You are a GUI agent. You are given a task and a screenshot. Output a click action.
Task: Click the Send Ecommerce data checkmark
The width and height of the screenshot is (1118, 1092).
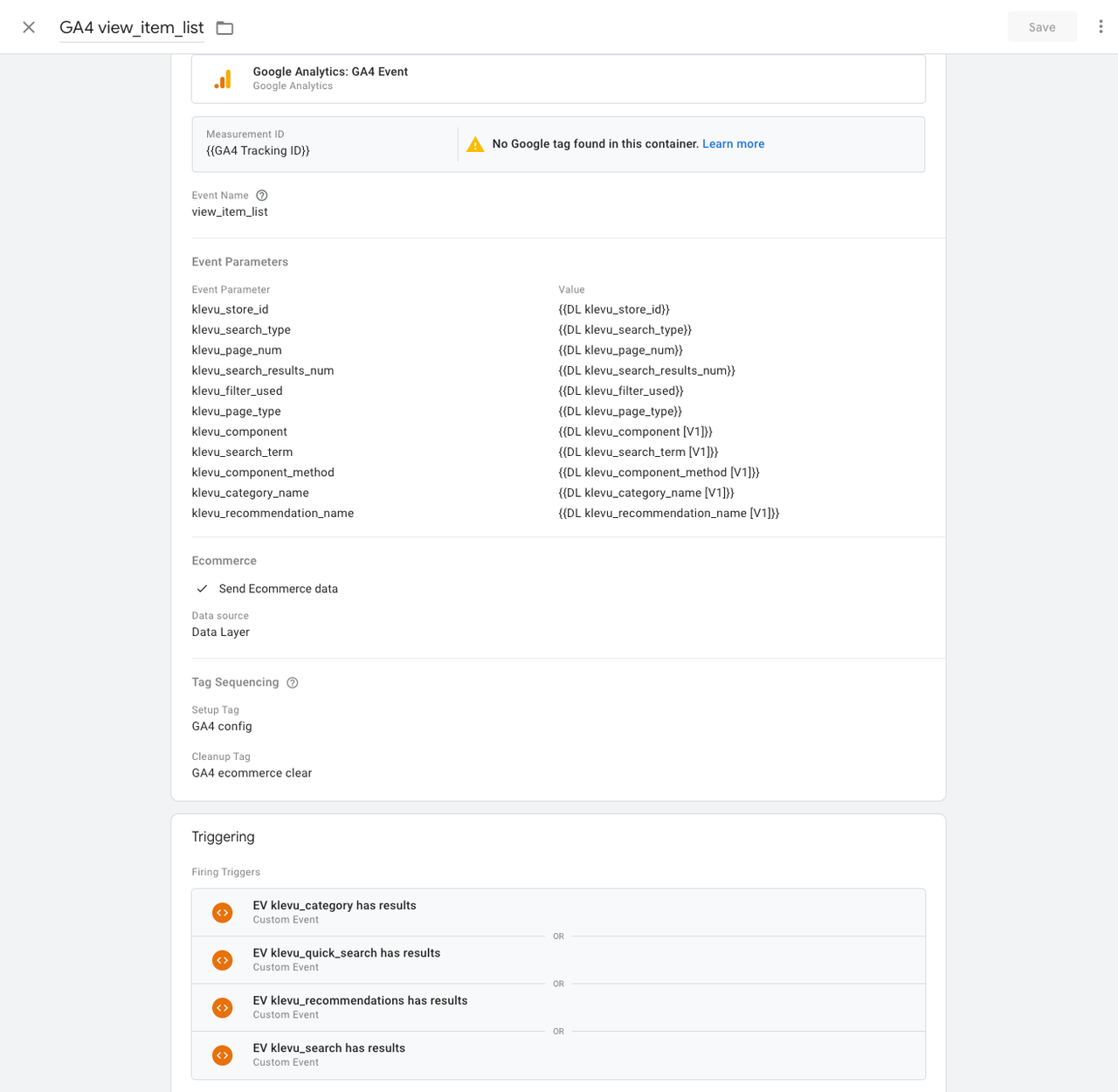click(x=202, y=589)
